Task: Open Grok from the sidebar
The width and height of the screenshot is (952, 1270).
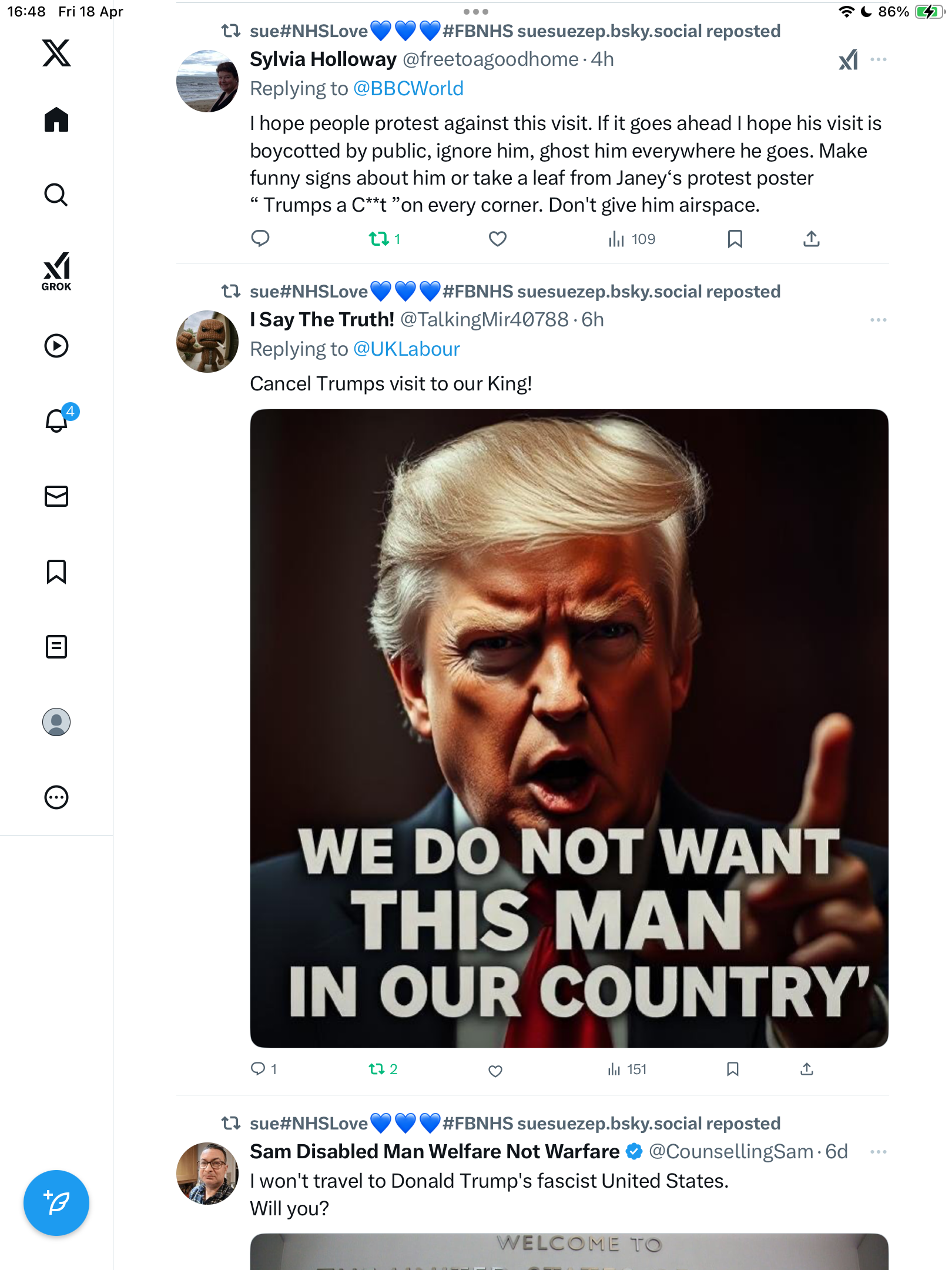Action: 56,271
